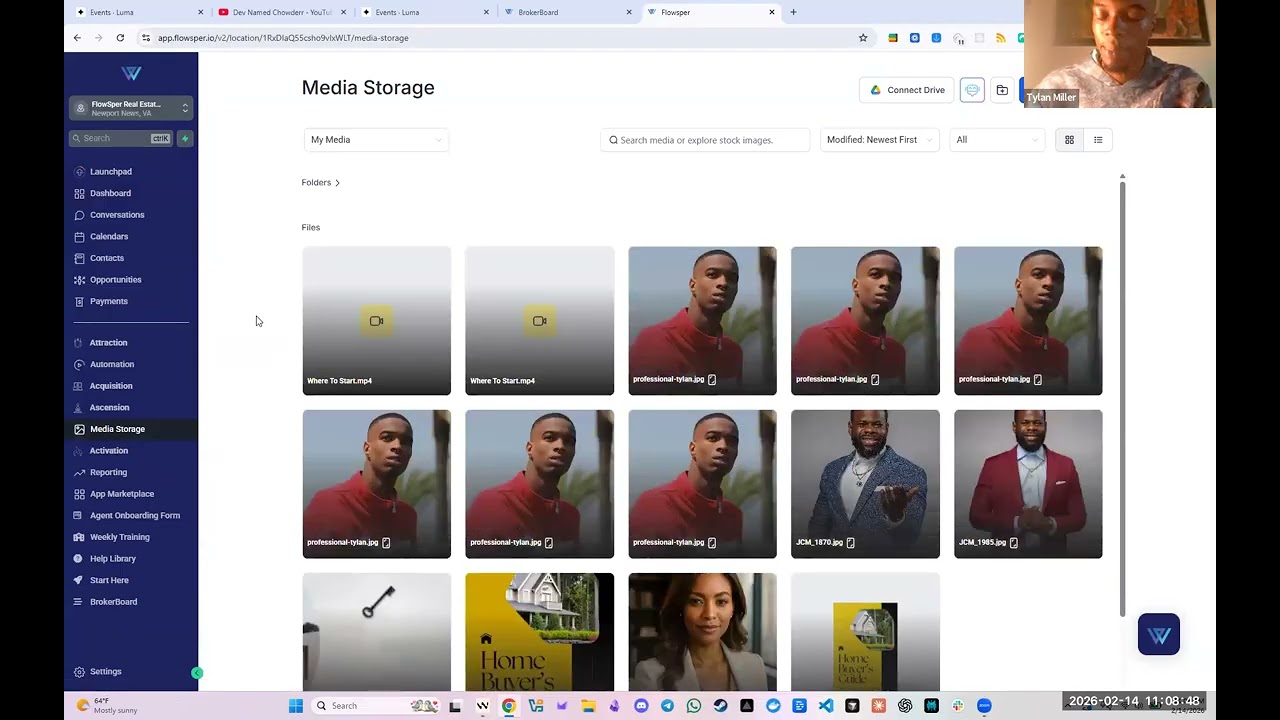Viewport: 1280px width, 720px height.
Task: Click the Ascension sidebar icon
Action: 79,408
